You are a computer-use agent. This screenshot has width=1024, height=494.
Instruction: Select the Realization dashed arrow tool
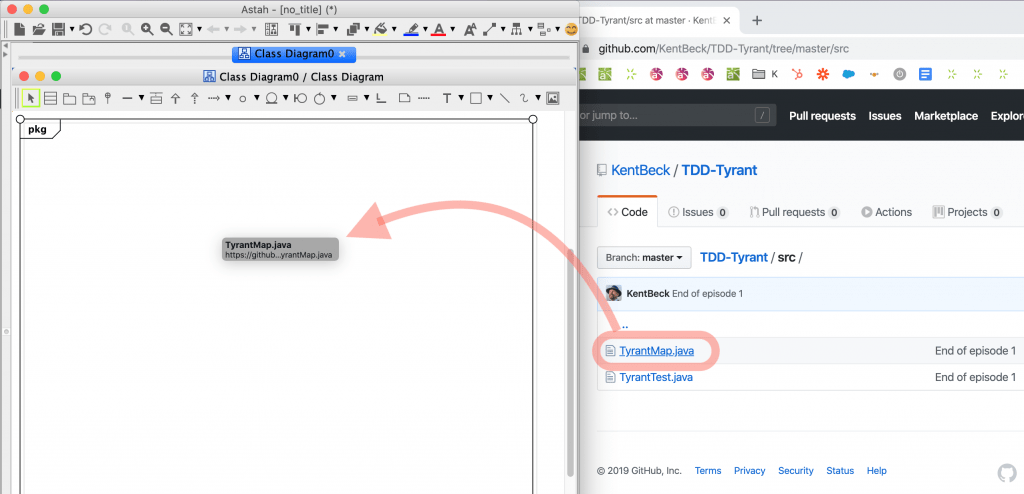195,98
